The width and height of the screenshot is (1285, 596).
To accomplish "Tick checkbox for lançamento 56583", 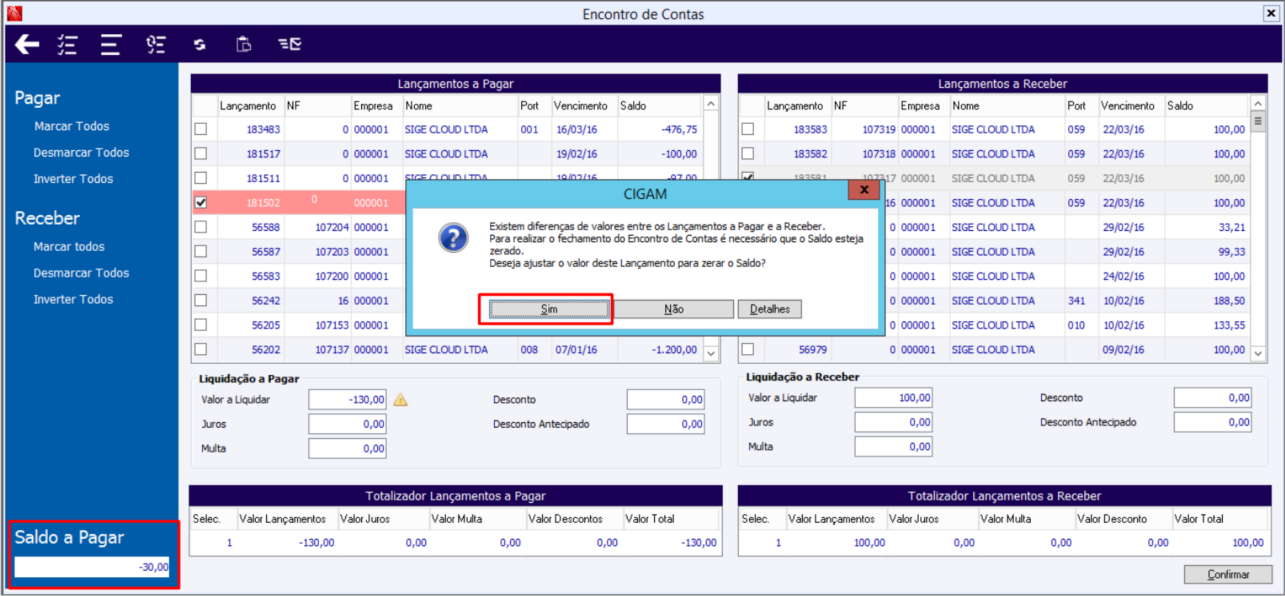I will coord(201,276).
